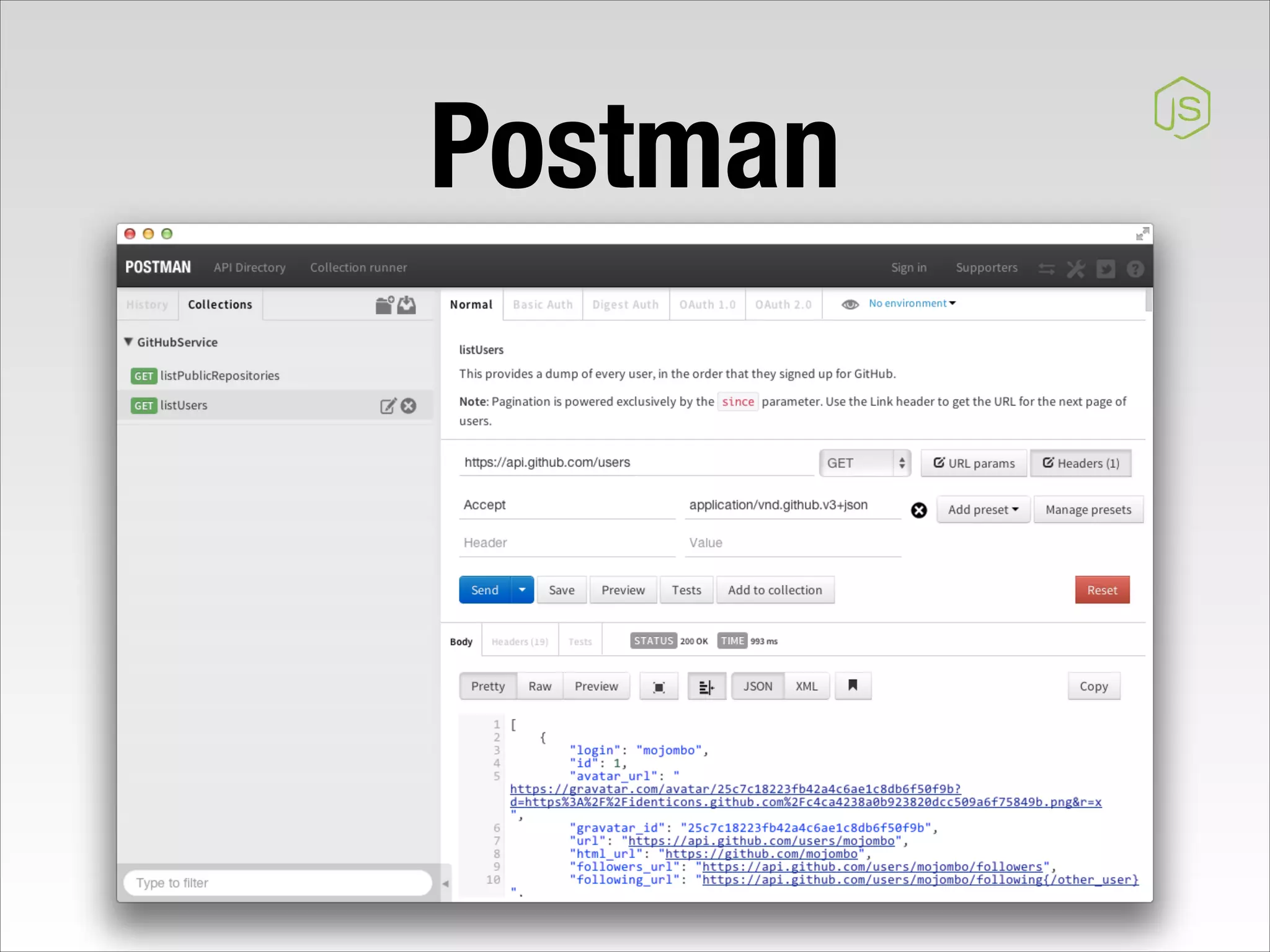The width and height of the screenshot is (1270, 952).
Task: Open the No environment dropdown
Action: pos(912,303)
